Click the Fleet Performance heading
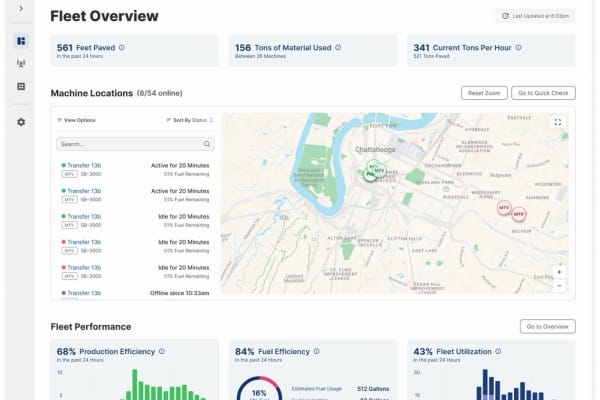Viewport: 600px width, 400px height. 91,327
